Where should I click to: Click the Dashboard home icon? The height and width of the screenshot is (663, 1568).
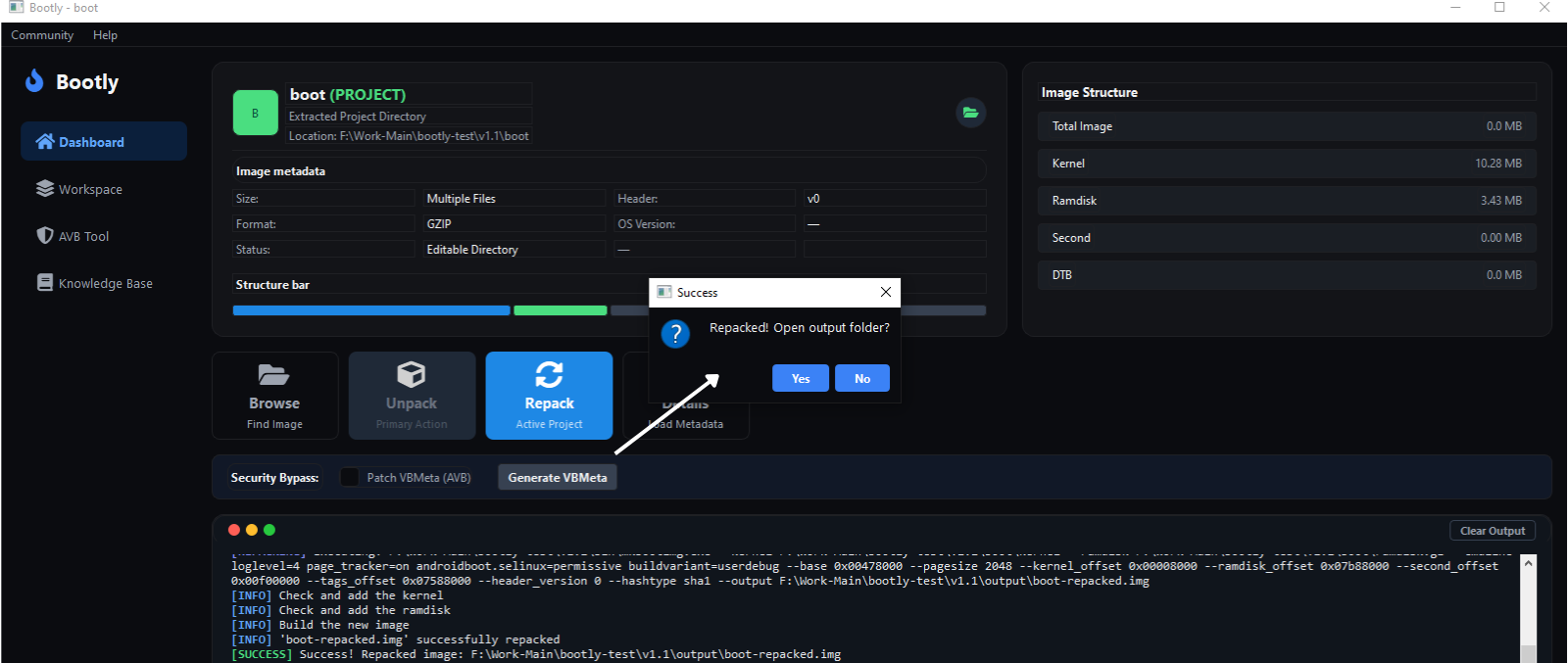pos(45,141)
